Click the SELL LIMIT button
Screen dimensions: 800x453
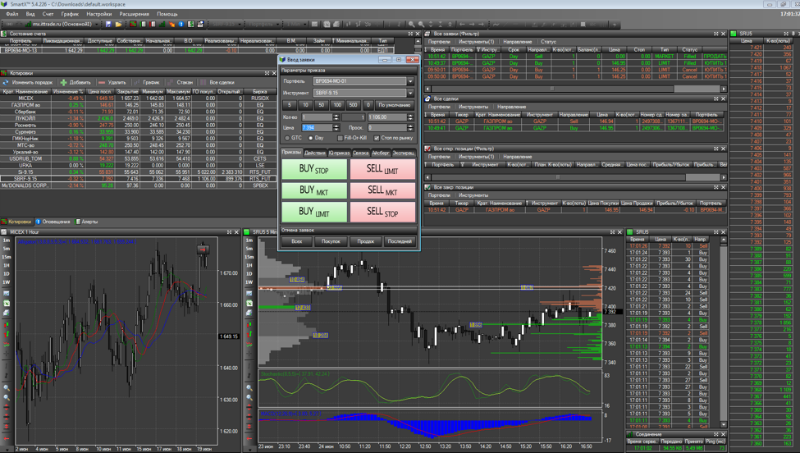(383, 169)
